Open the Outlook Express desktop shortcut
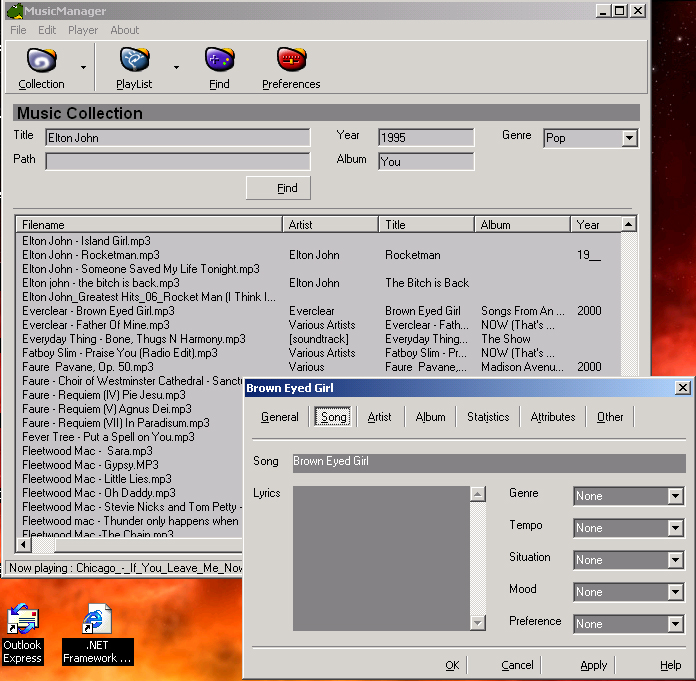This screenshot has height=681, width=696. coord(22,622)
